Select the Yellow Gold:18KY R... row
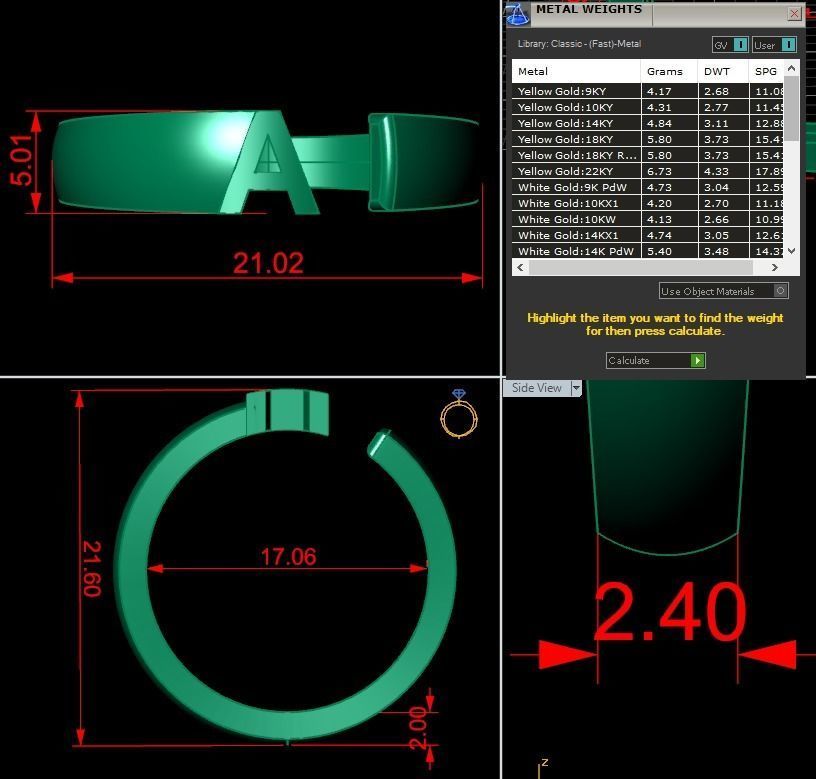Image resolution: width=816 pixels, height=779 pixels. [648, 155]
